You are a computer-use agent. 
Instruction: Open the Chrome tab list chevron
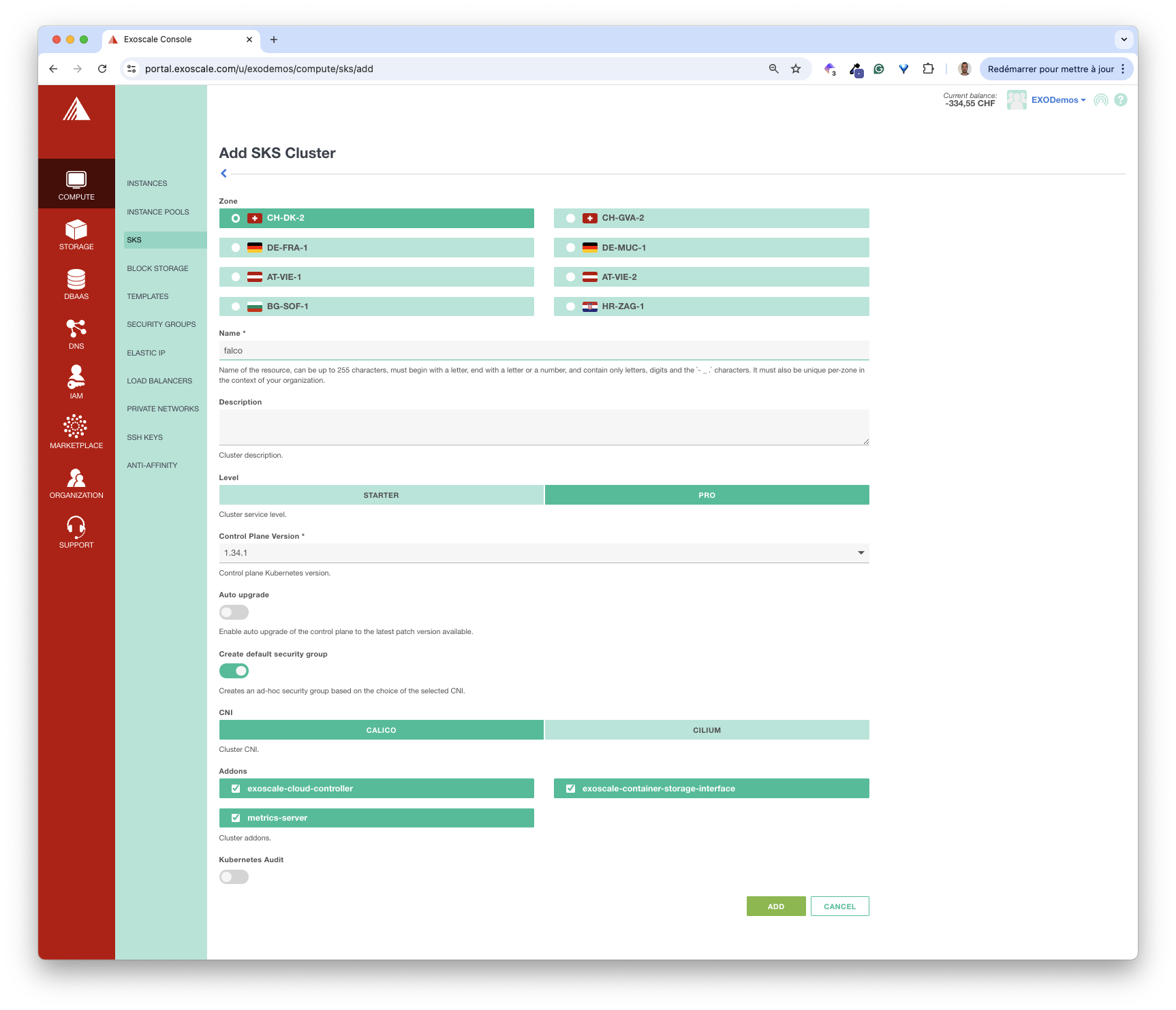pos(1124,40)
